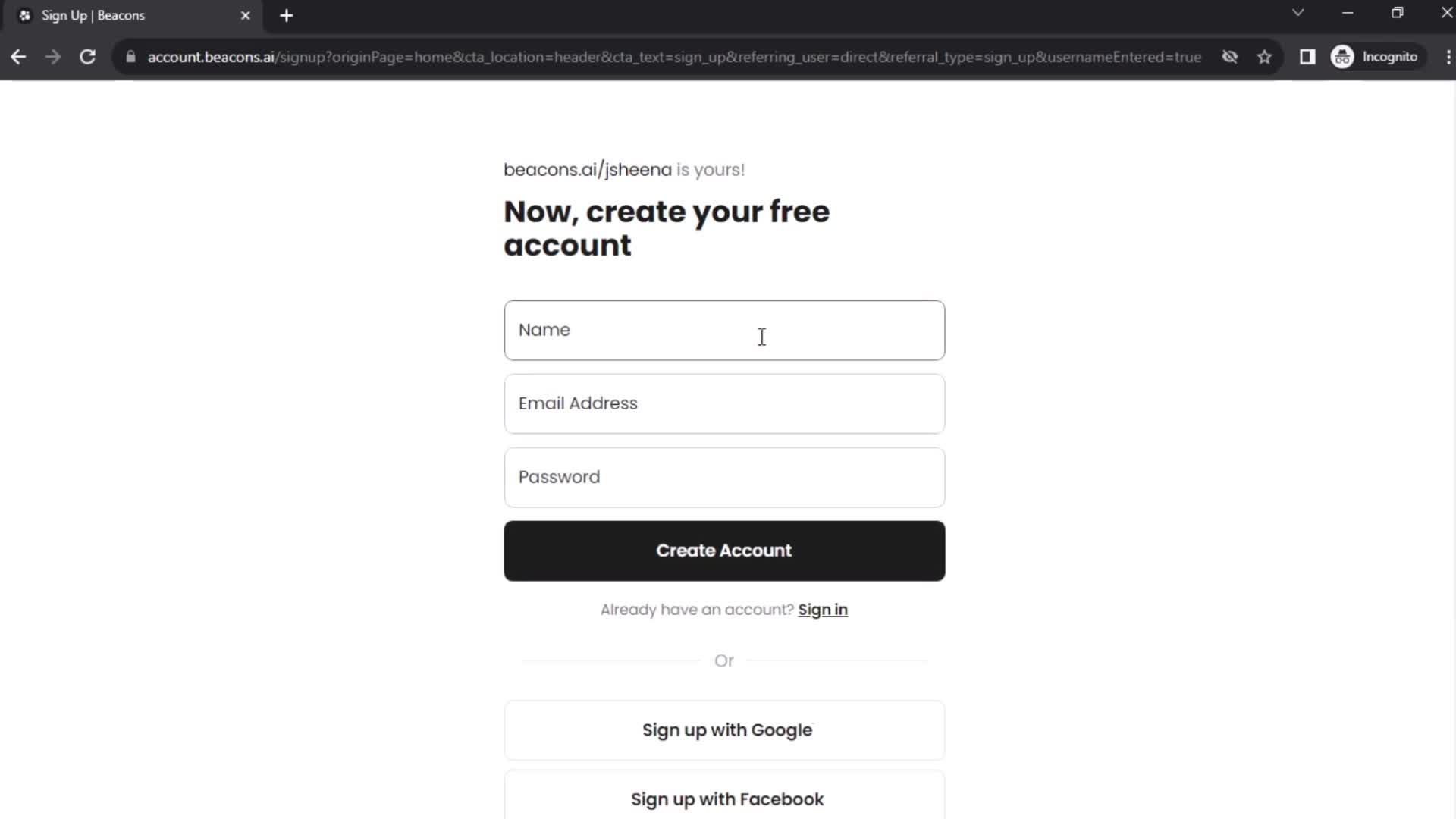
Task: Focus the Email Address field
Action: pyautogui.click(x=724, y=404)
